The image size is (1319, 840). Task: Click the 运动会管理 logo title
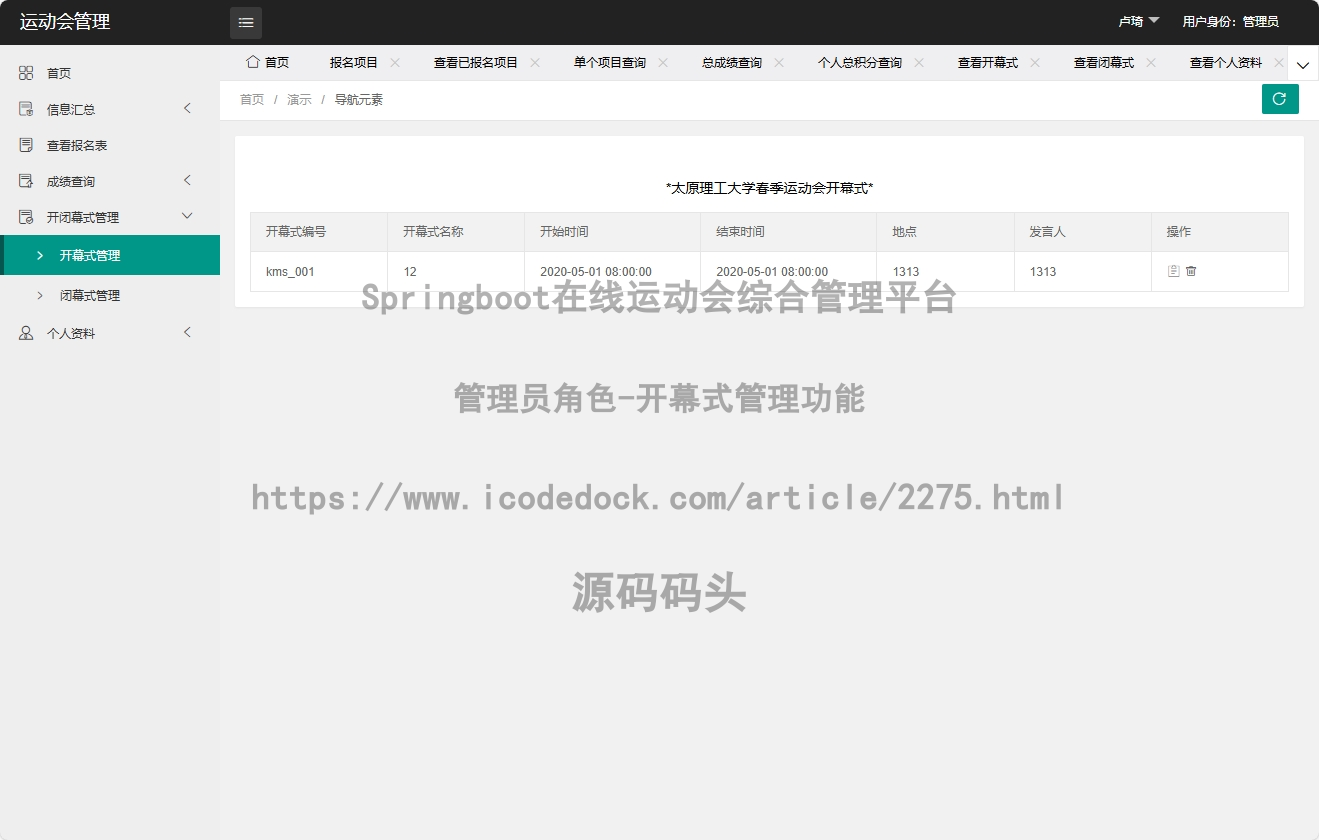click(x=65, y=22)
